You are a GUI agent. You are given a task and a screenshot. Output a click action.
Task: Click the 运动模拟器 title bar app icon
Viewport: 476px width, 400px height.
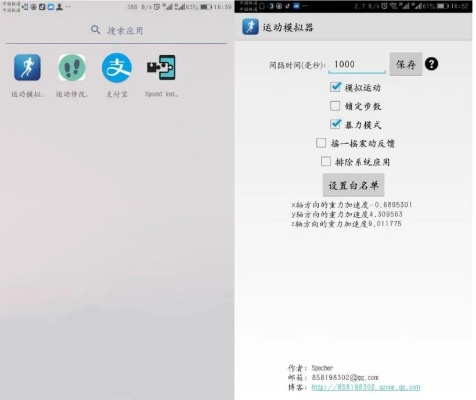(x=250, y=27)
